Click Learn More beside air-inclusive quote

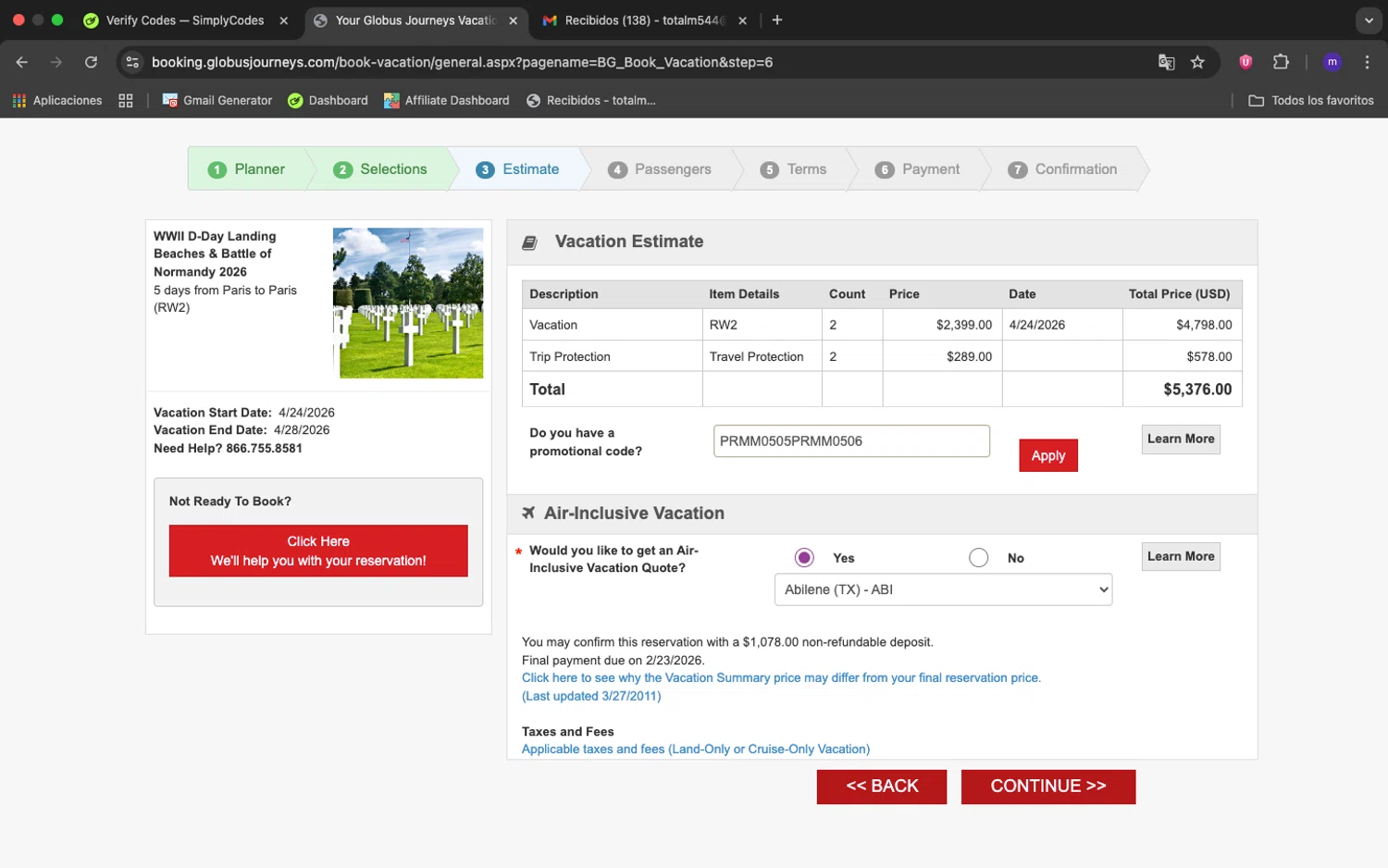(x=1181, y=556)
